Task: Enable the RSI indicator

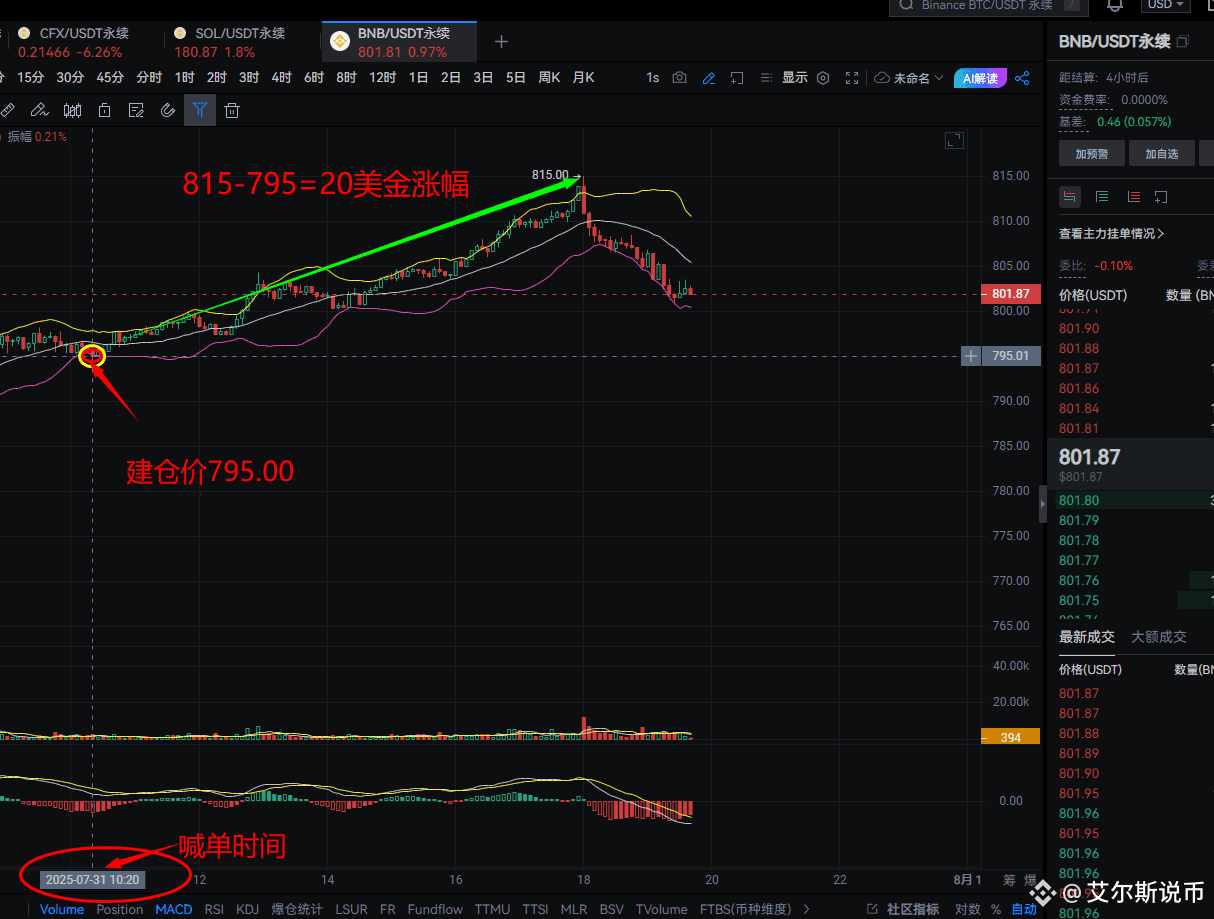Action: pos(214,909)
